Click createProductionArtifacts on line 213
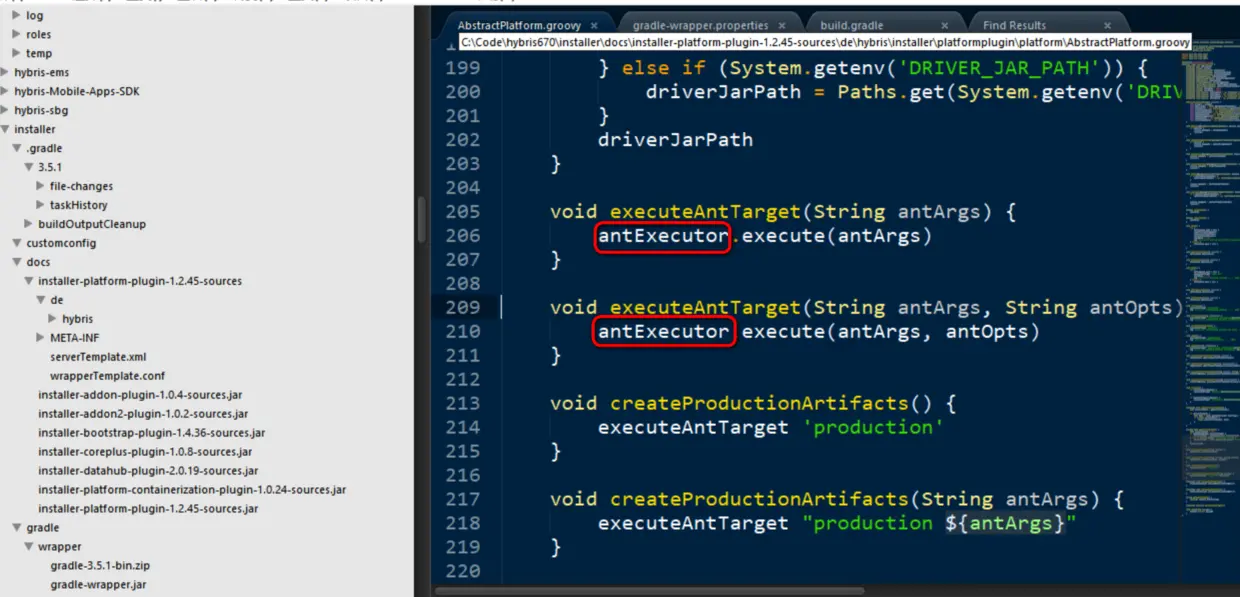The image size is (1240, 597). coord(759,404)
